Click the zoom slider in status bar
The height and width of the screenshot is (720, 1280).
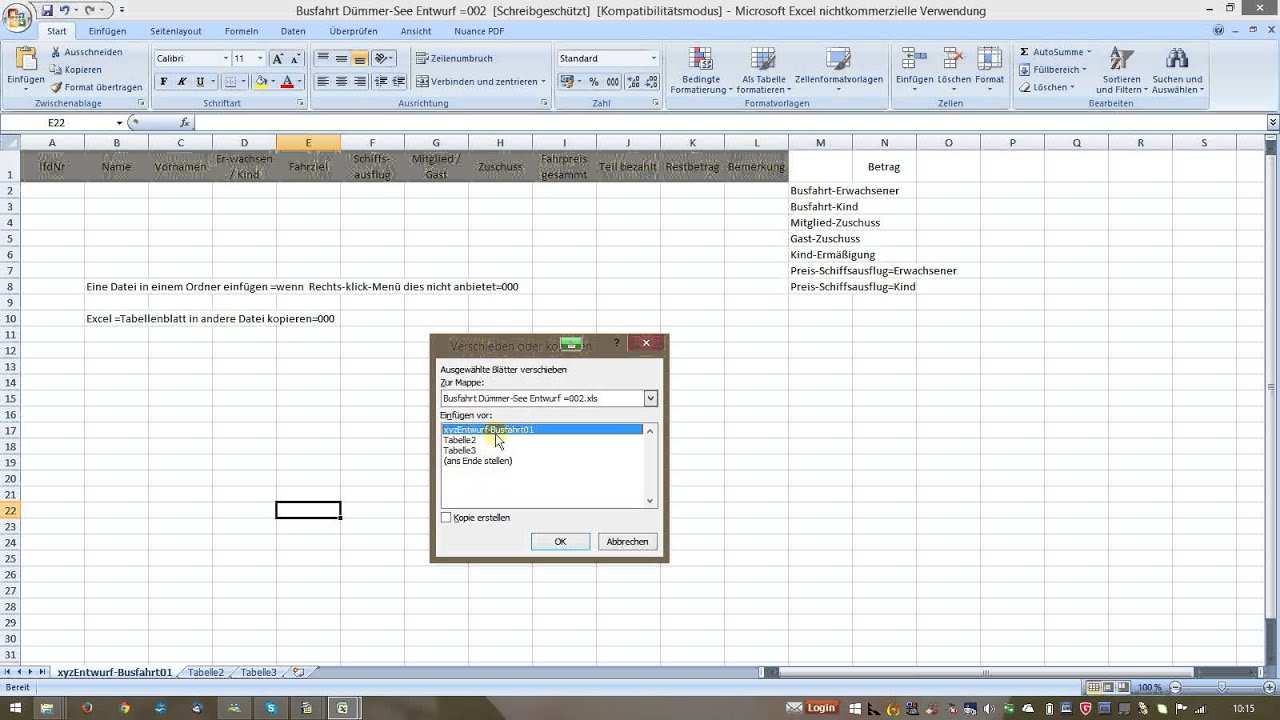[x=1222, y=687]
